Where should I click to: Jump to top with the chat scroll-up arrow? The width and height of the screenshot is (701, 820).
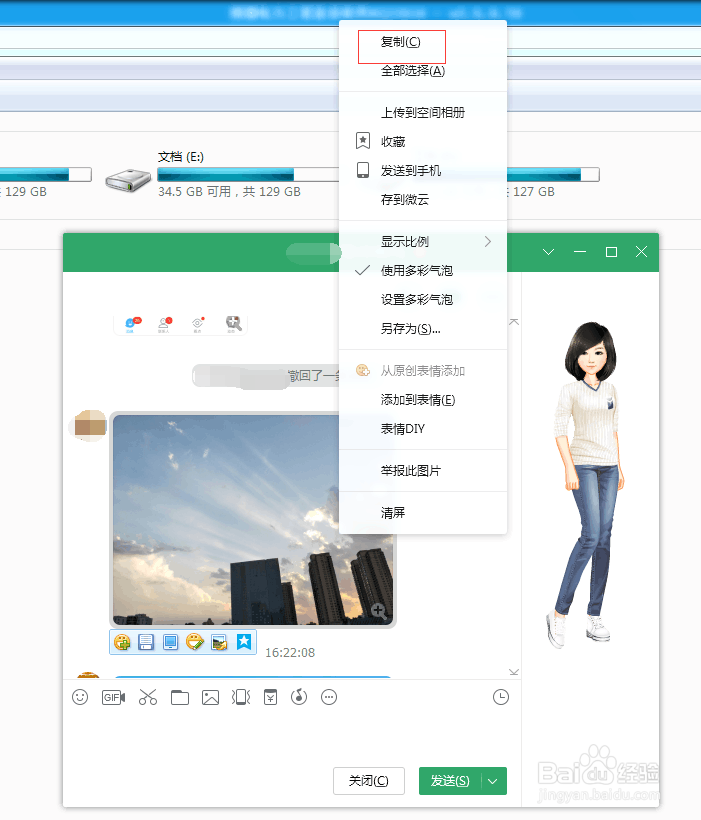pyautogui.click(x=514, y=322)
